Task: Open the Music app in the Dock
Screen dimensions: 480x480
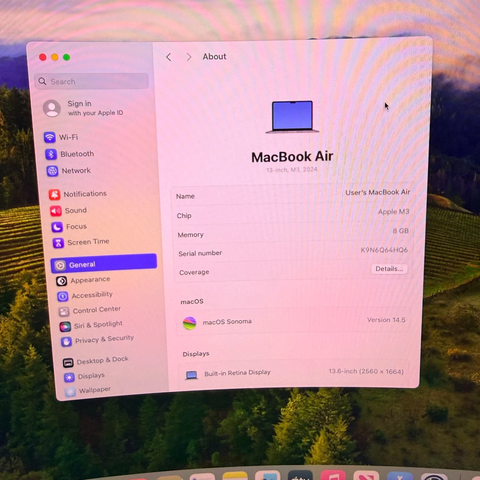Action: click(333, 475)
